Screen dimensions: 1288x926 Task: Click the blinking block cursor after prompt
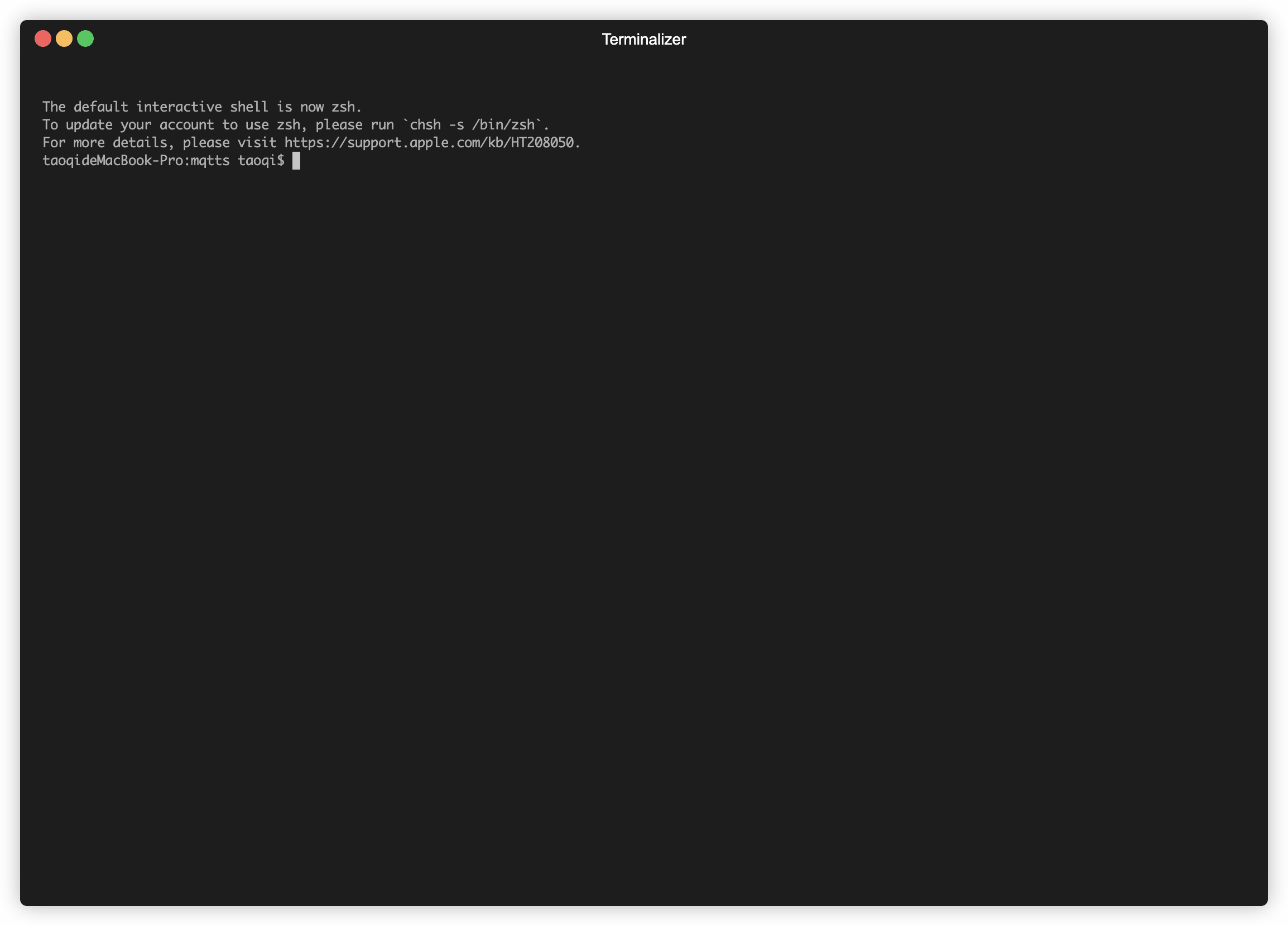coord(296,161)
